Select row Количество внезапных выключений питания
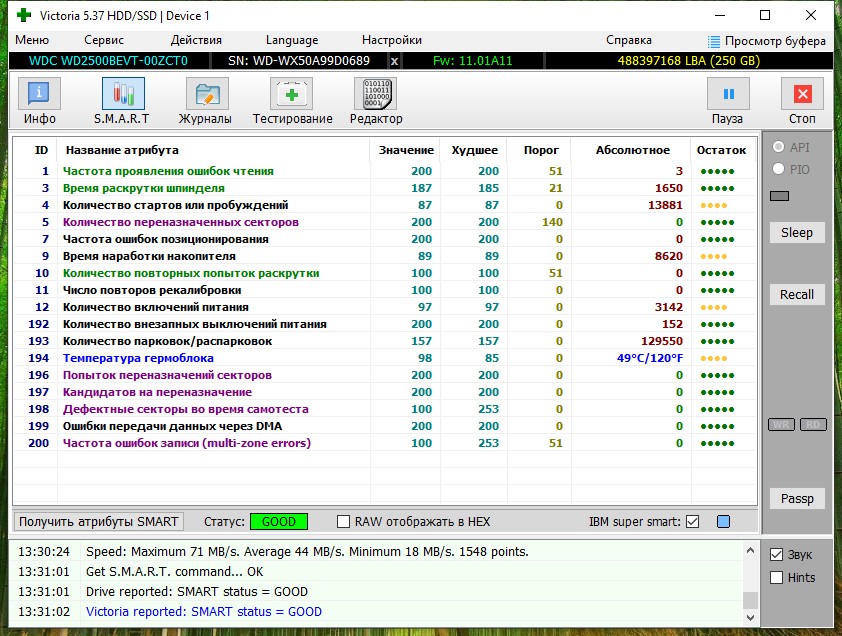Image resolution: width=842 pixels, height=636 pixels. click(384, 324)
